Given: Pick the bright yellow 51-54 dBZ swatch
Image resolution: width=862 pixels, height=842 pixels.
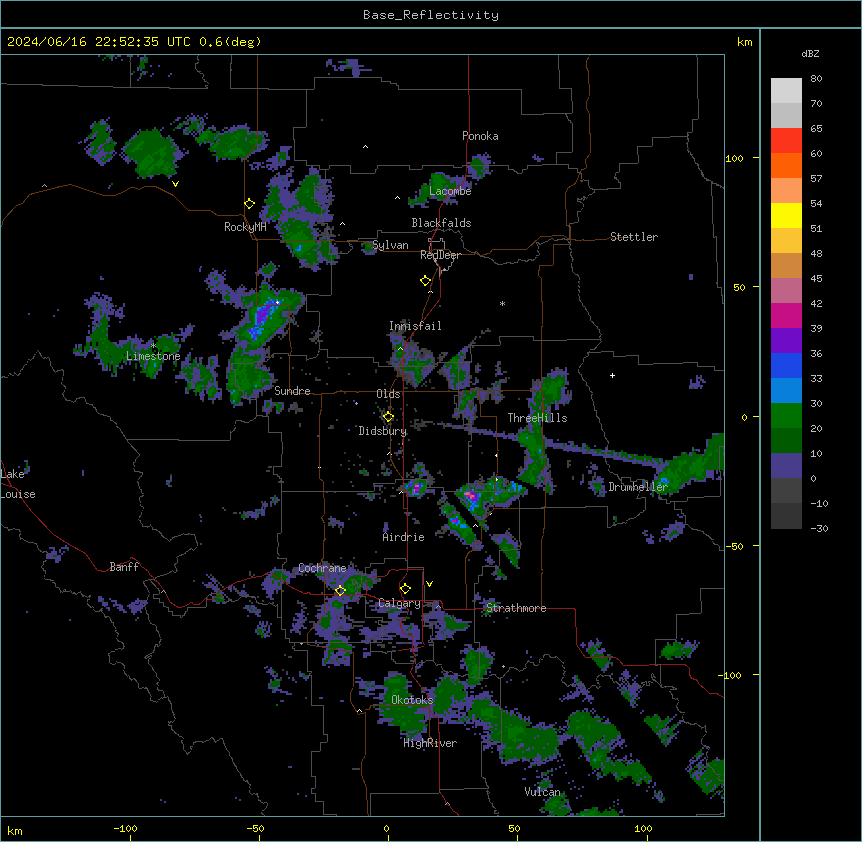Looking at the screenshot, I should click(x=786, y=215).
